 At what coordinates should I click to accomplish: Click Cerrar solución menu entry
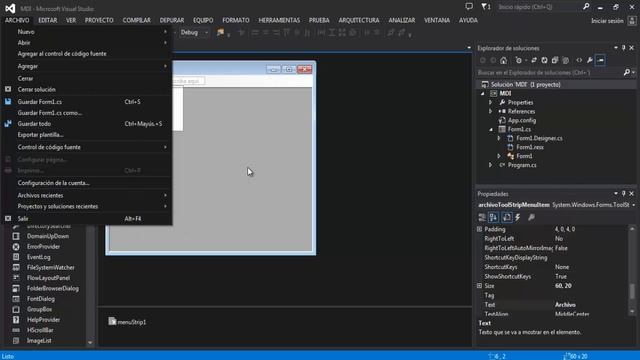pyautogui.click(x=87, y=89)
